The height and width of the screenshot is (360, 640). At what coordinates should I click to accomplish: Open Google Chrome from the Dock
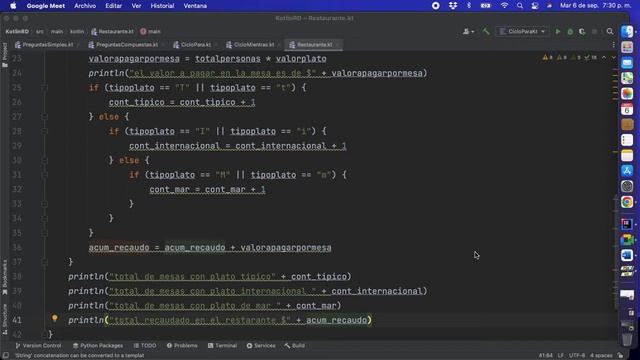(627, 202)
